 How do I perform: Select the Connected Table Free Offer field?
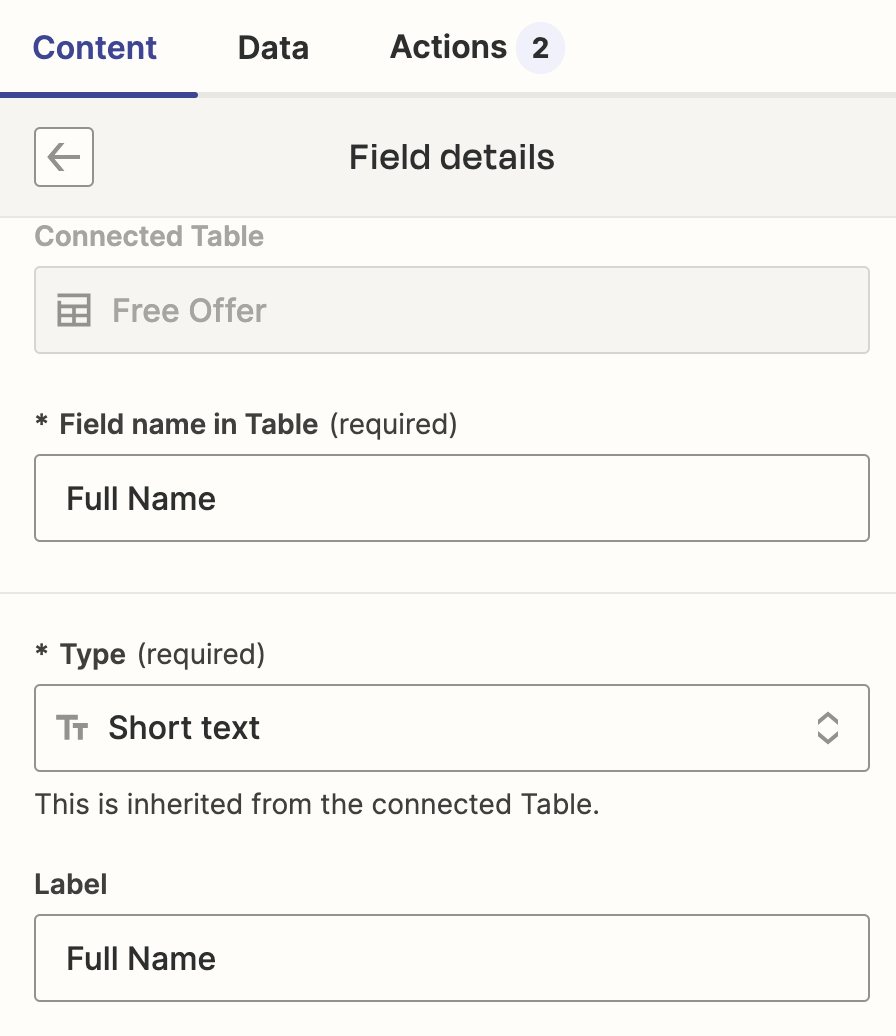450,310
